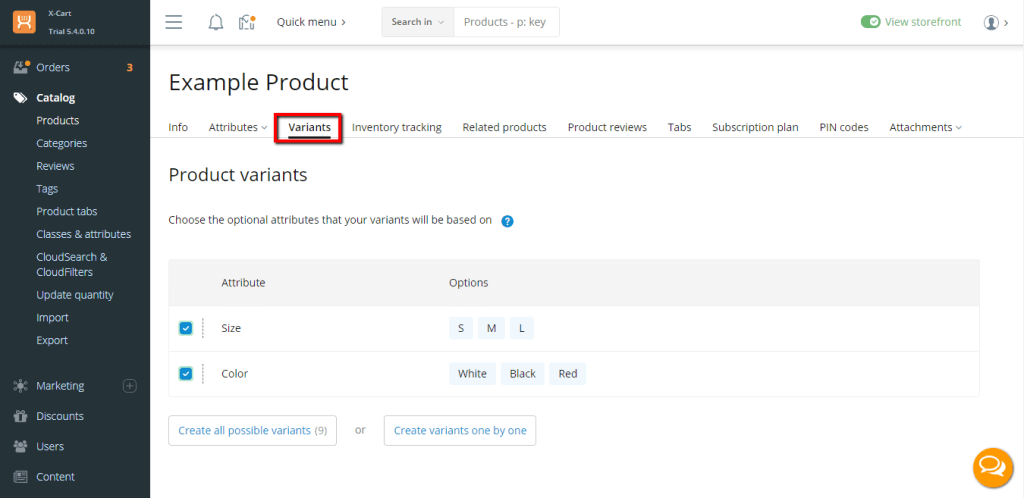Open the Related products tab
1024x498 pixels.
(x=505, y=127)
